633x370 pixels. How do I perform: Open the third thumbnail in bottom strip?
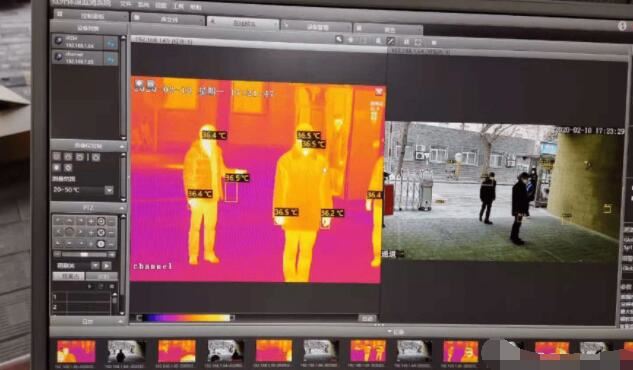click(x=176, y=351)
